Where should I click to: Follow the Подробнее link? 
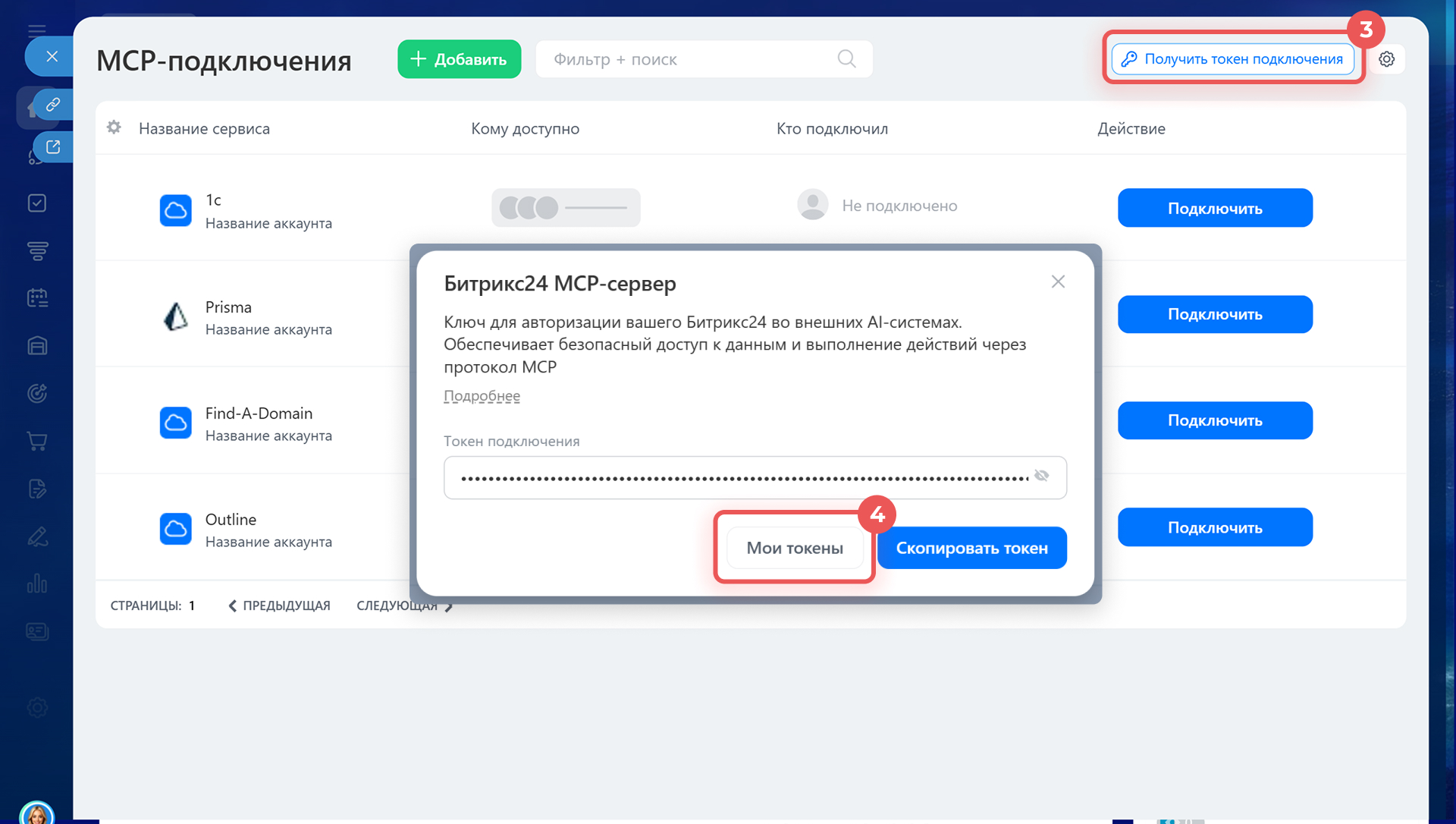[482, 396]
